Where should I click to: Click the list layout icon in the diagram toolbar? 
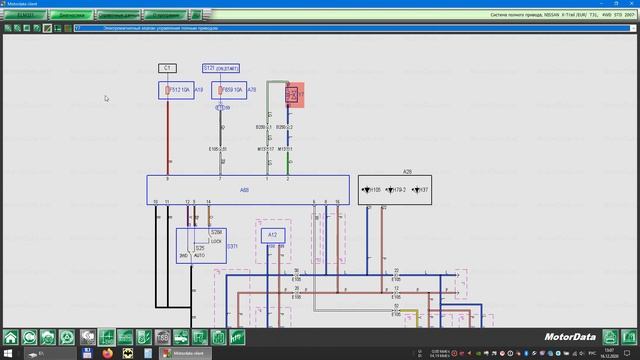(58, 28)
